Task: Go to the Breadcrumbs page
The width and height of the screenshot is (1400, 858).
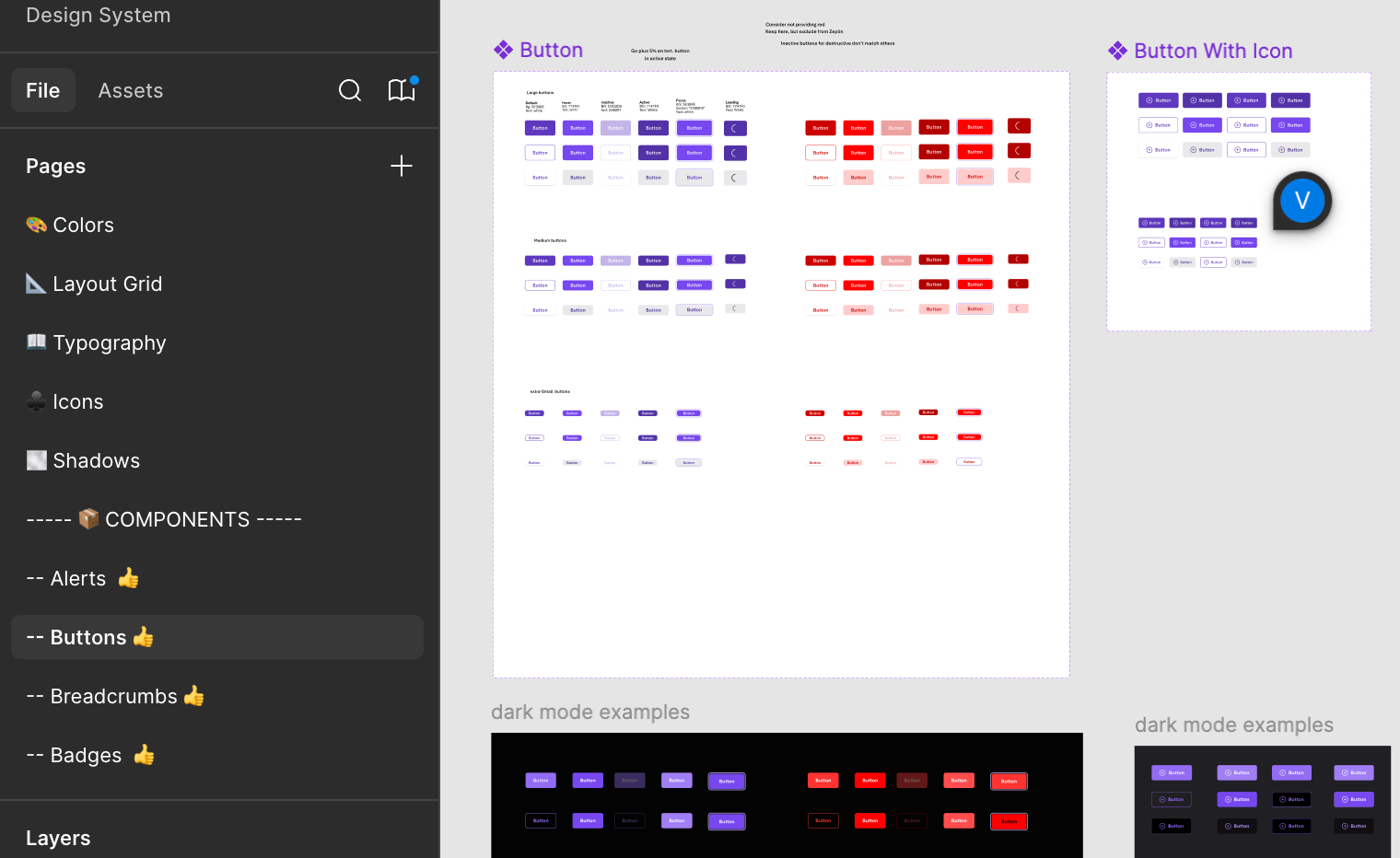Action: point(217,696)
